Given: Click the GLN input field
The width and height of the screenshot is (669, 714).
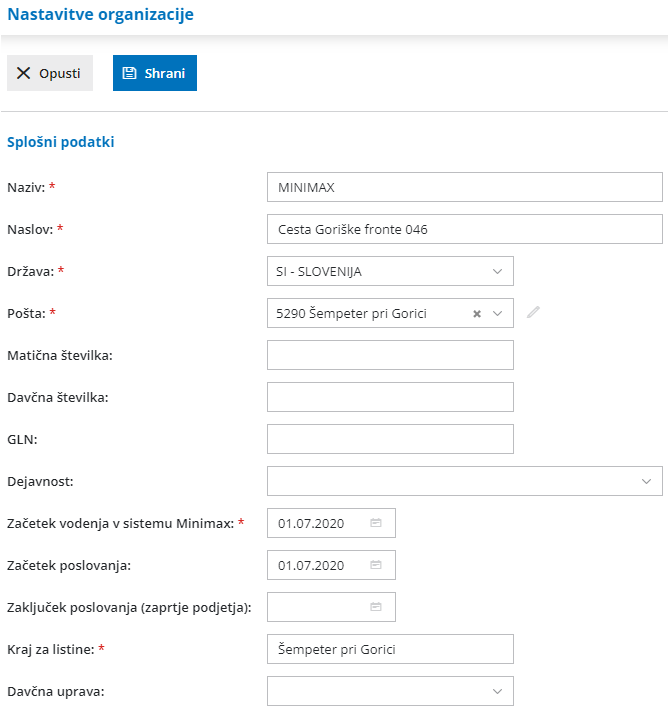Looking at the screenshot, I should 390,439.
